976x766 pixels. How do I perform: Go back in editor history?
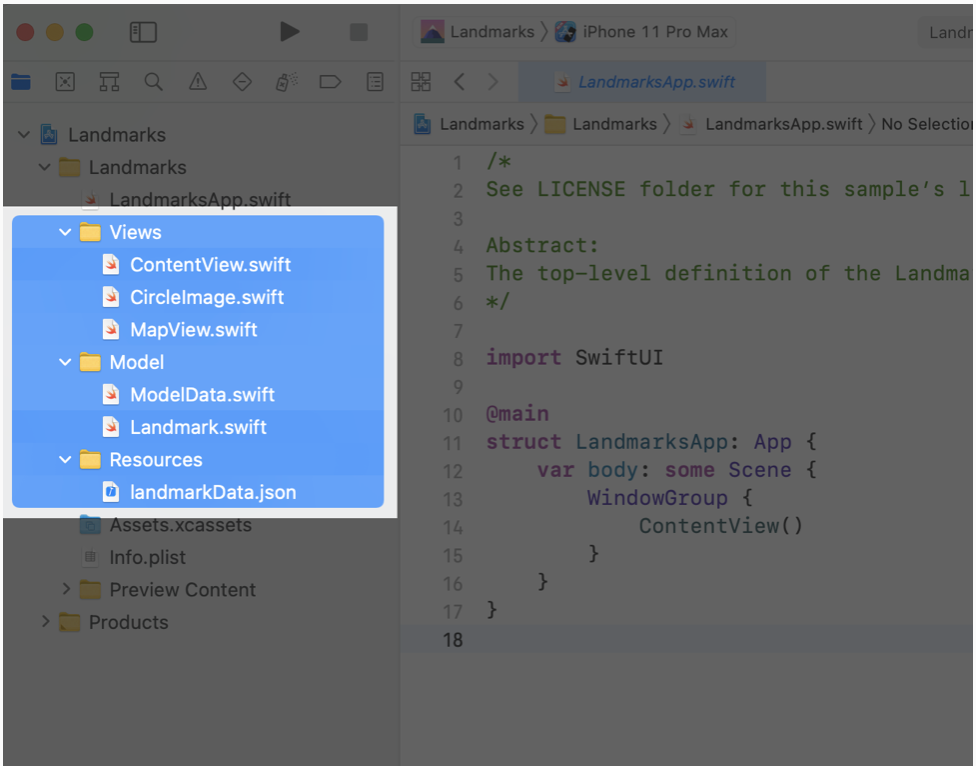pyautogui.click(x=459, y=82)
